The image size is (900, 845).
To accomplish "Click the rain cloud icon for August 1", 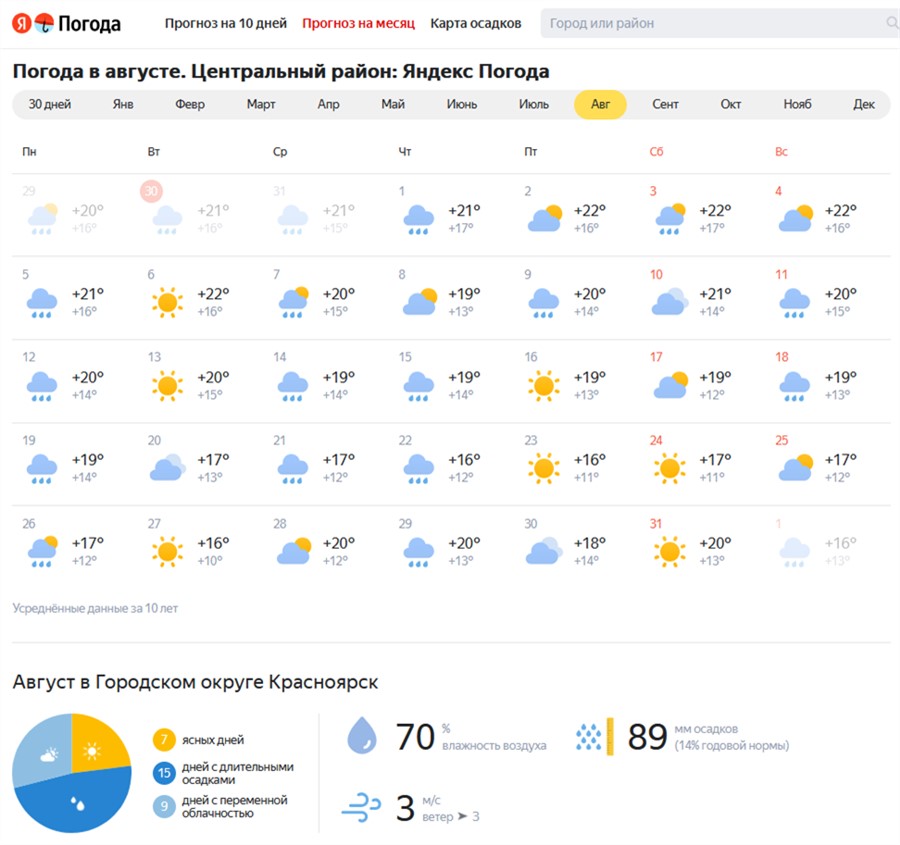I will [417, 218].
